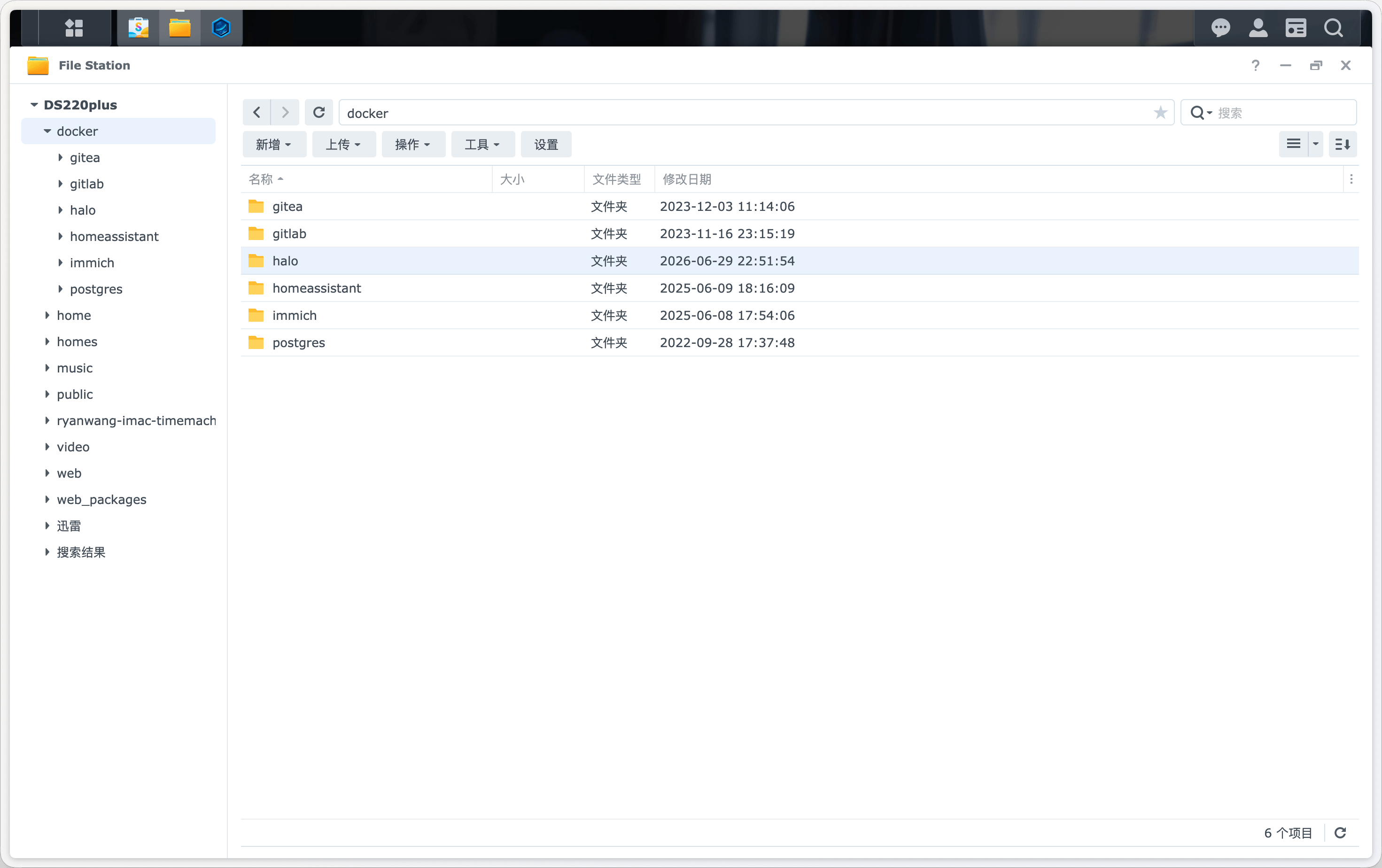1382x868 pixels.
Task: Open column options kebab menu
Action: [x=1351, y=179]
